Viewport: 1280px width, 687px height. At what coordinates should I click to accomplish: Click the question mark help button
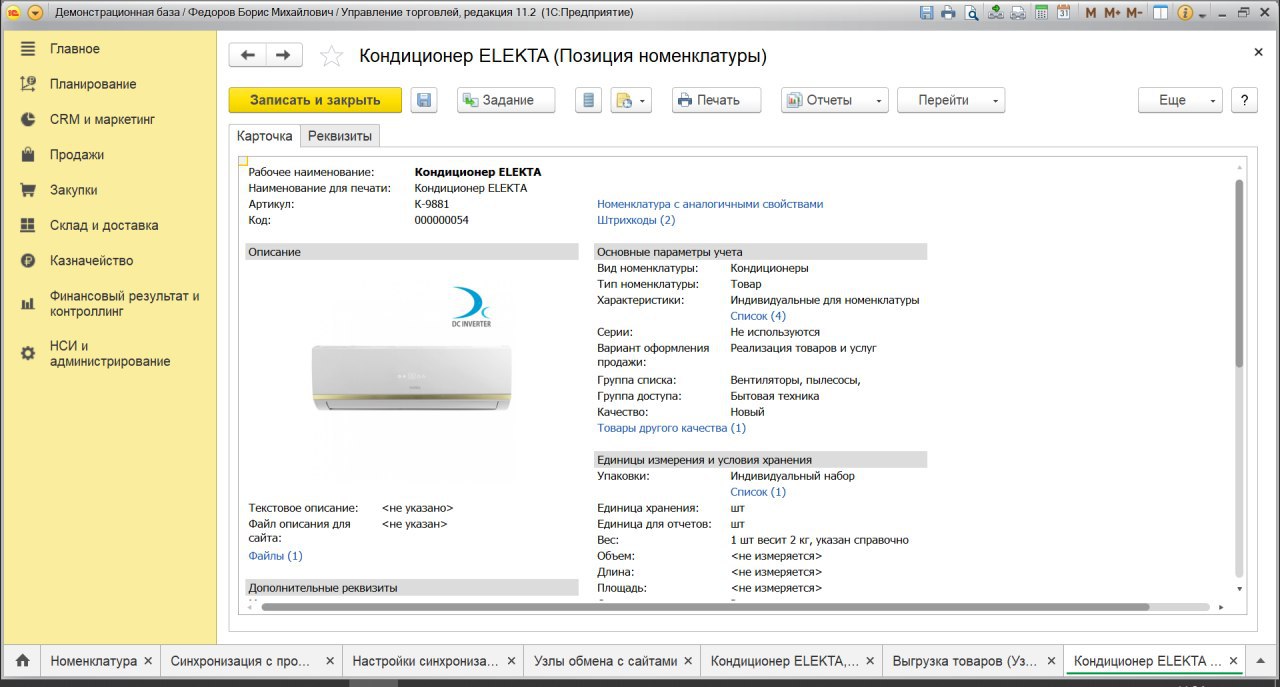click(1244, 100)
